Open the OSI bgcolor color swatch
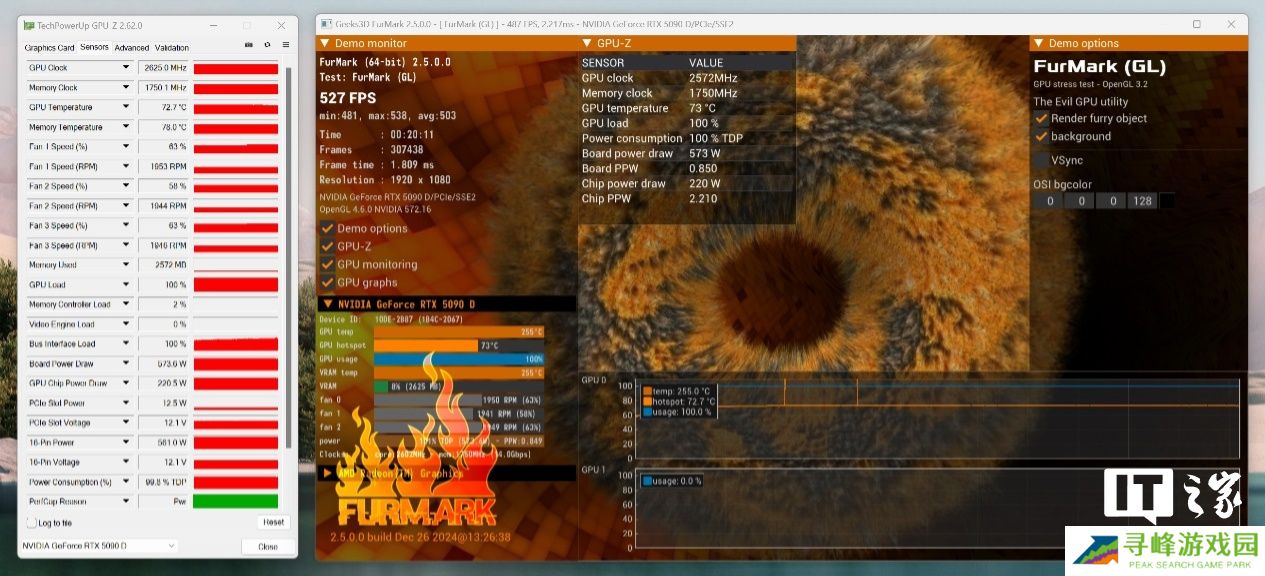This screenshot has width=1265, height=576. [1167, 201]
